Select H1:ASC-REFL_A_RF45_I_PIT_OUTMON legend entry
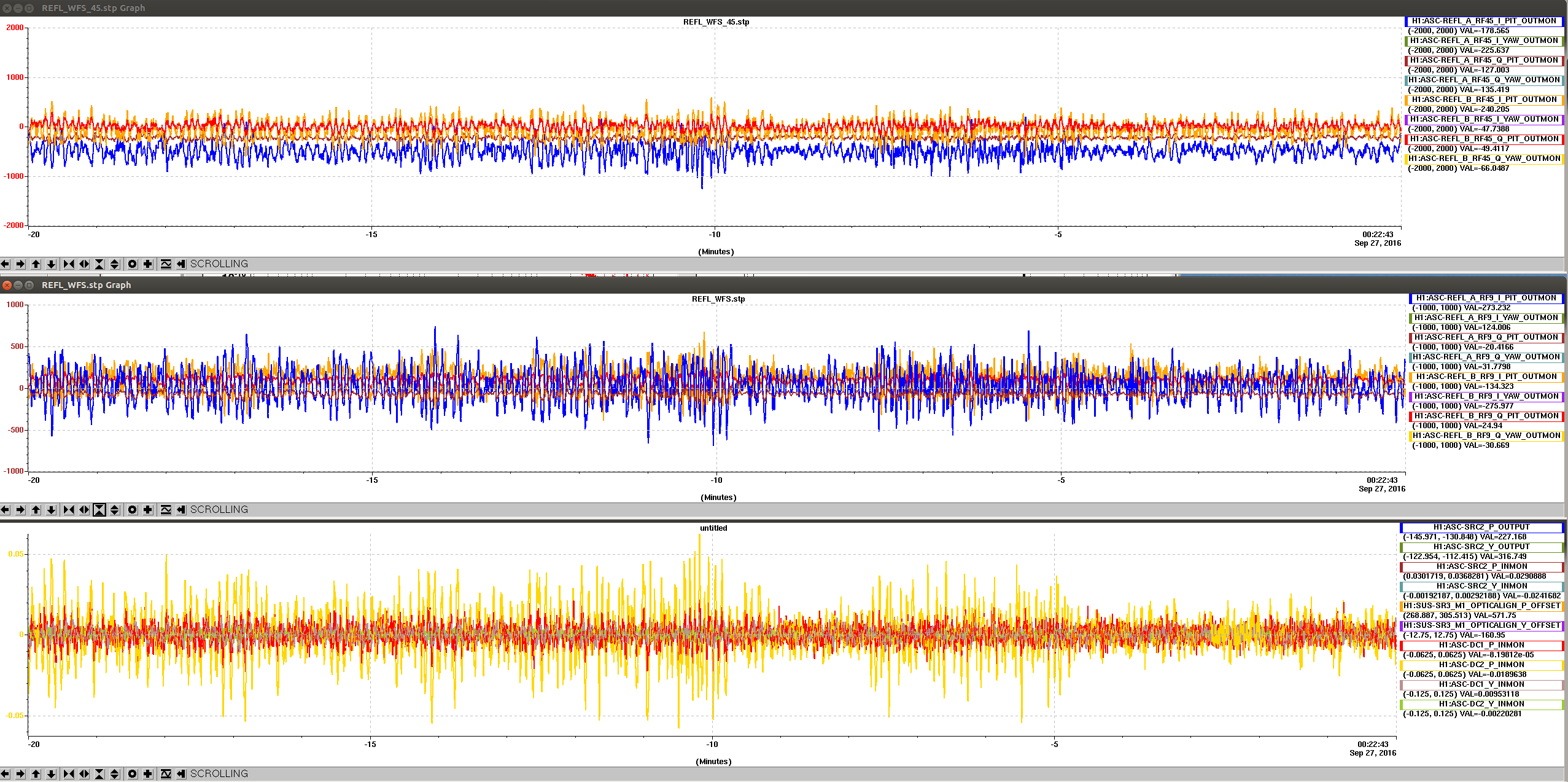 click(1484, 21)
